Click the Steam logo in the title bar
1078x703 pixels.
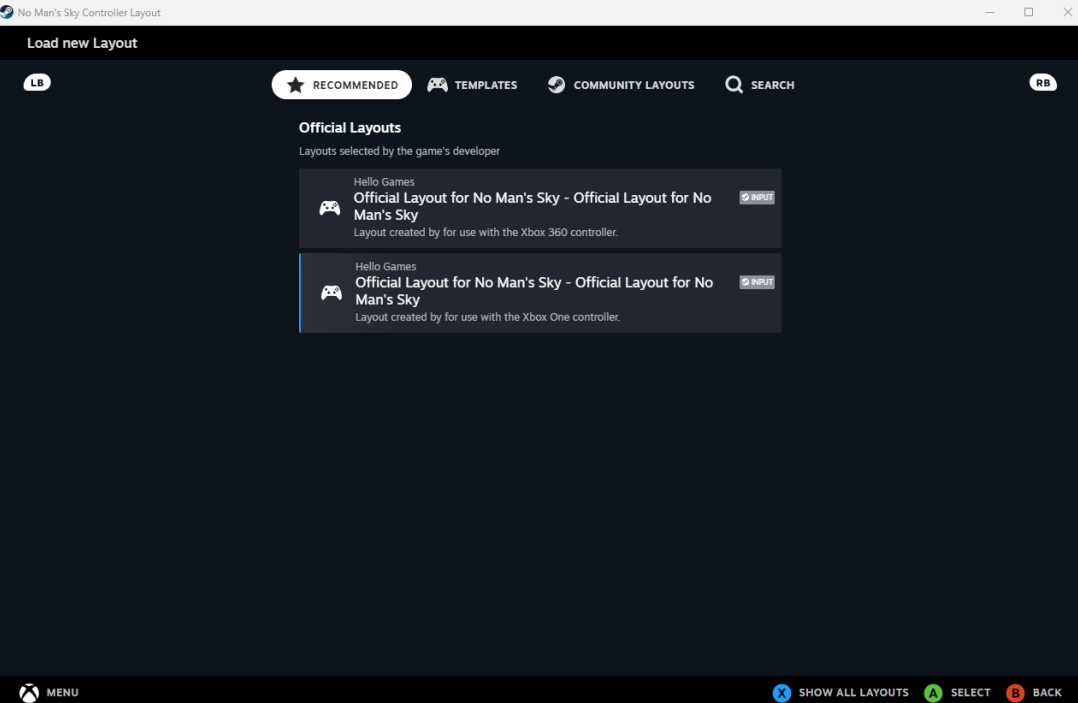[x=7, y=12]
